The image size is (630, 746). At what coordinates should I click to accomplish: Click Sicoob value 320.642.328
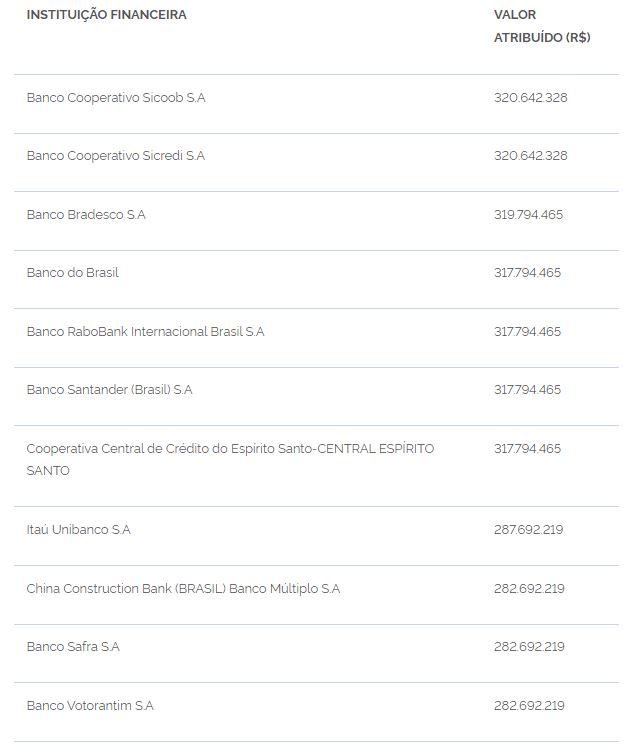(531, 98)
